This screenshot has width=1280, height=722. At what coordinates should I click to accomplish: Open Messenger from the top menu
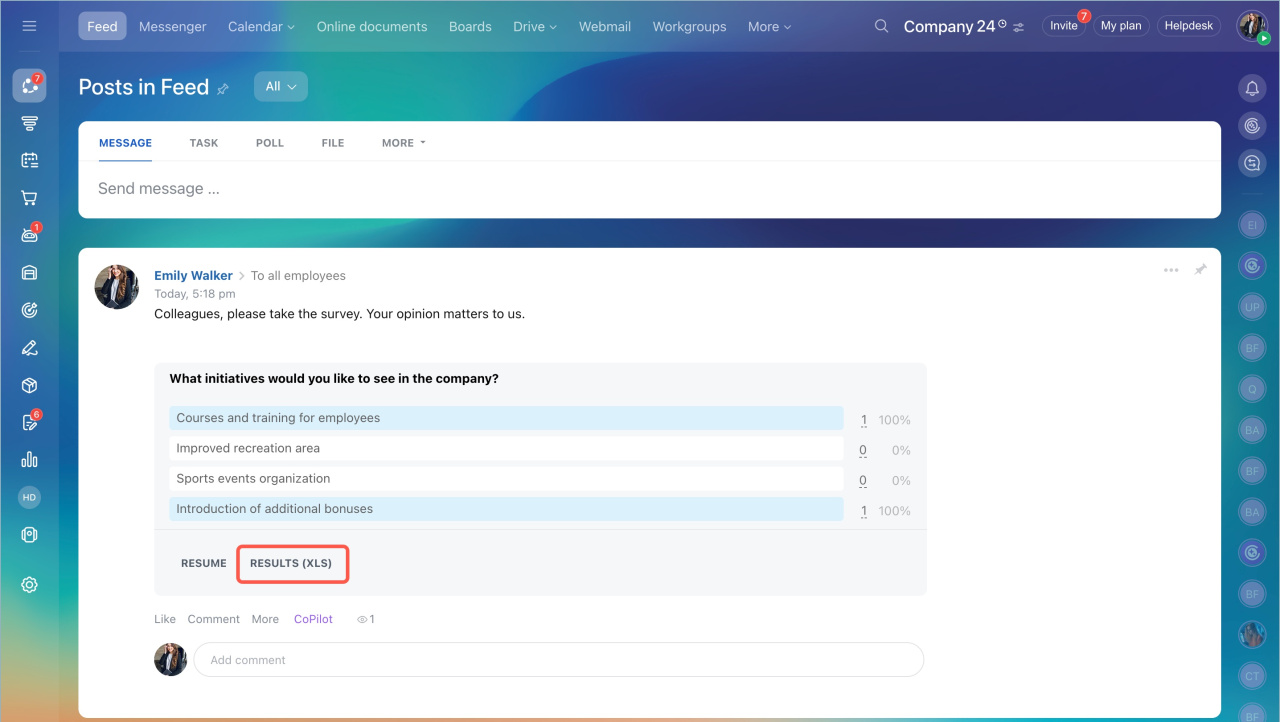coord(173,27)
